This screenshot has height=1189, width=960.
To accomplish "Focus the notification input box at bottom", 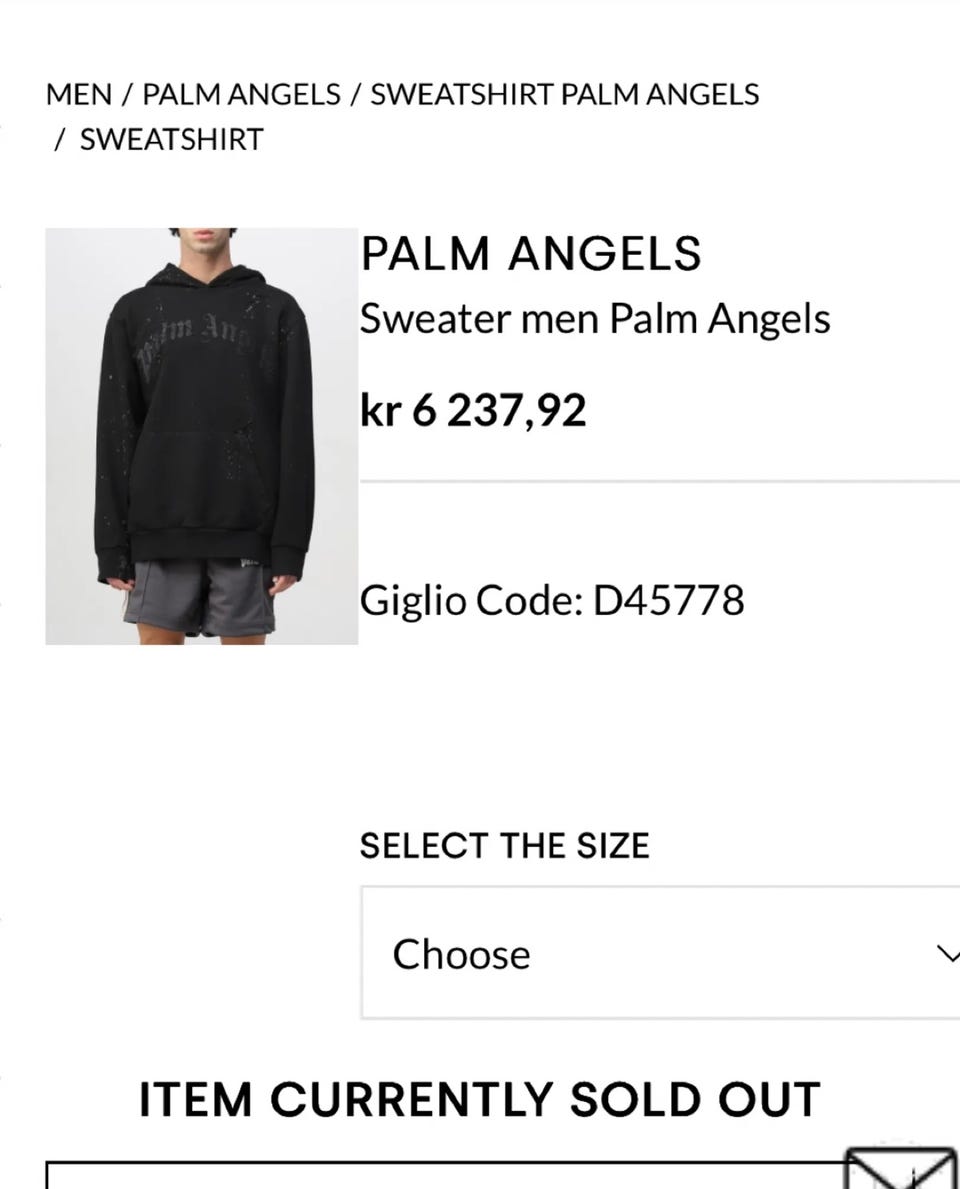I will pos(447,1175).
